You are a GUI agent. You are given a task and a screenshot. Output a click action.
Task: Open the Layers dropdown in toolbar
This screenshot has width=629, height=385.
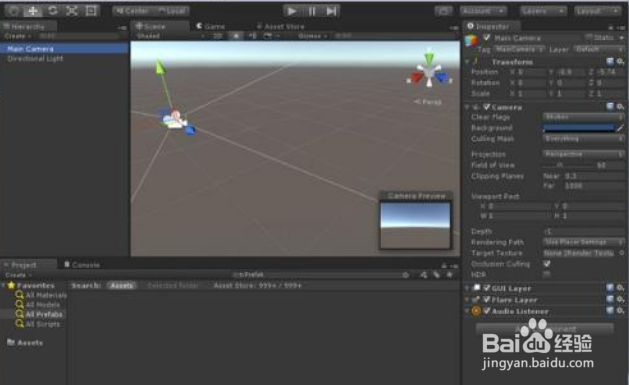coord(543,11)
